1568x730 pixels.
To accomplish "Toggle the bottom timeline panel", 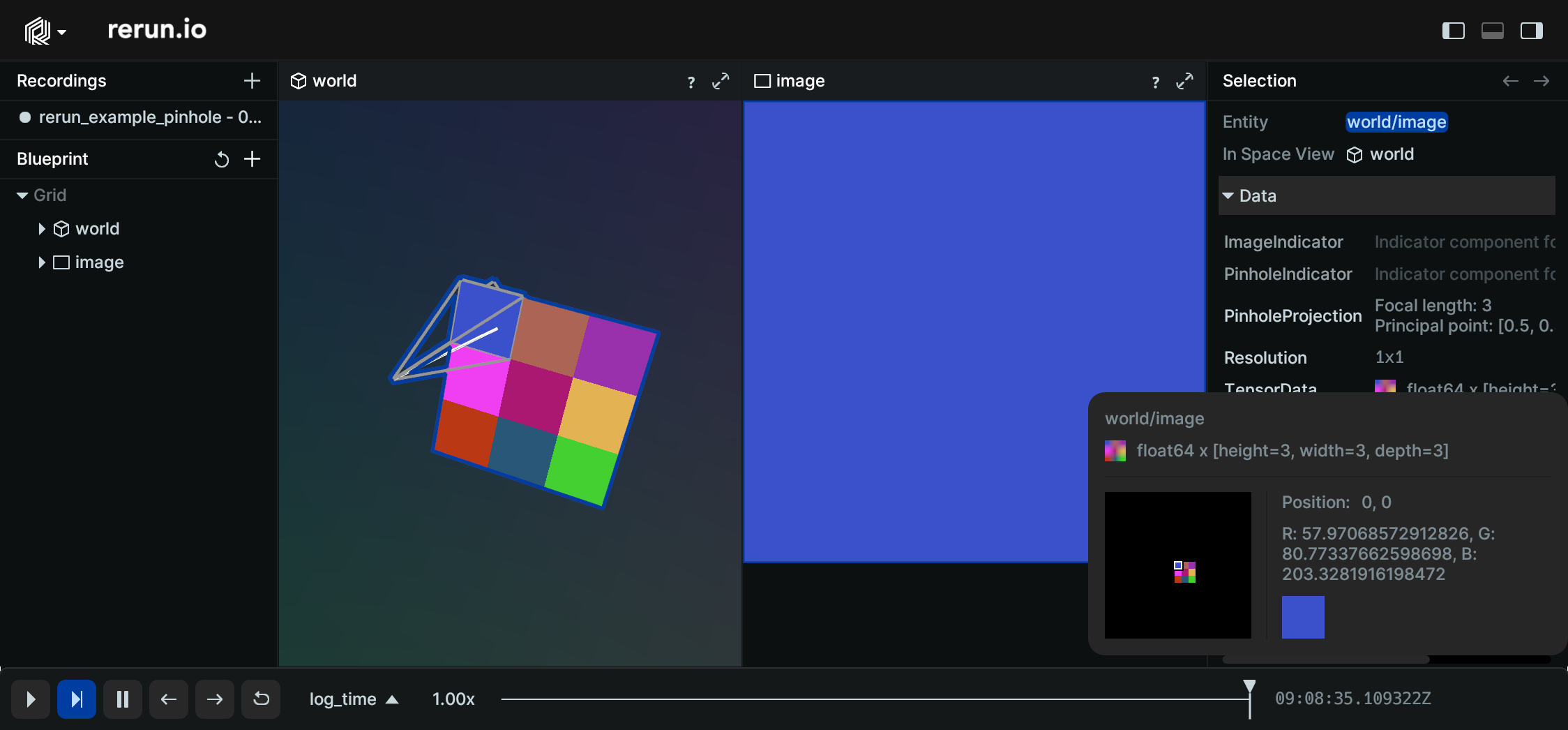I will click(x=1493, y=30).
